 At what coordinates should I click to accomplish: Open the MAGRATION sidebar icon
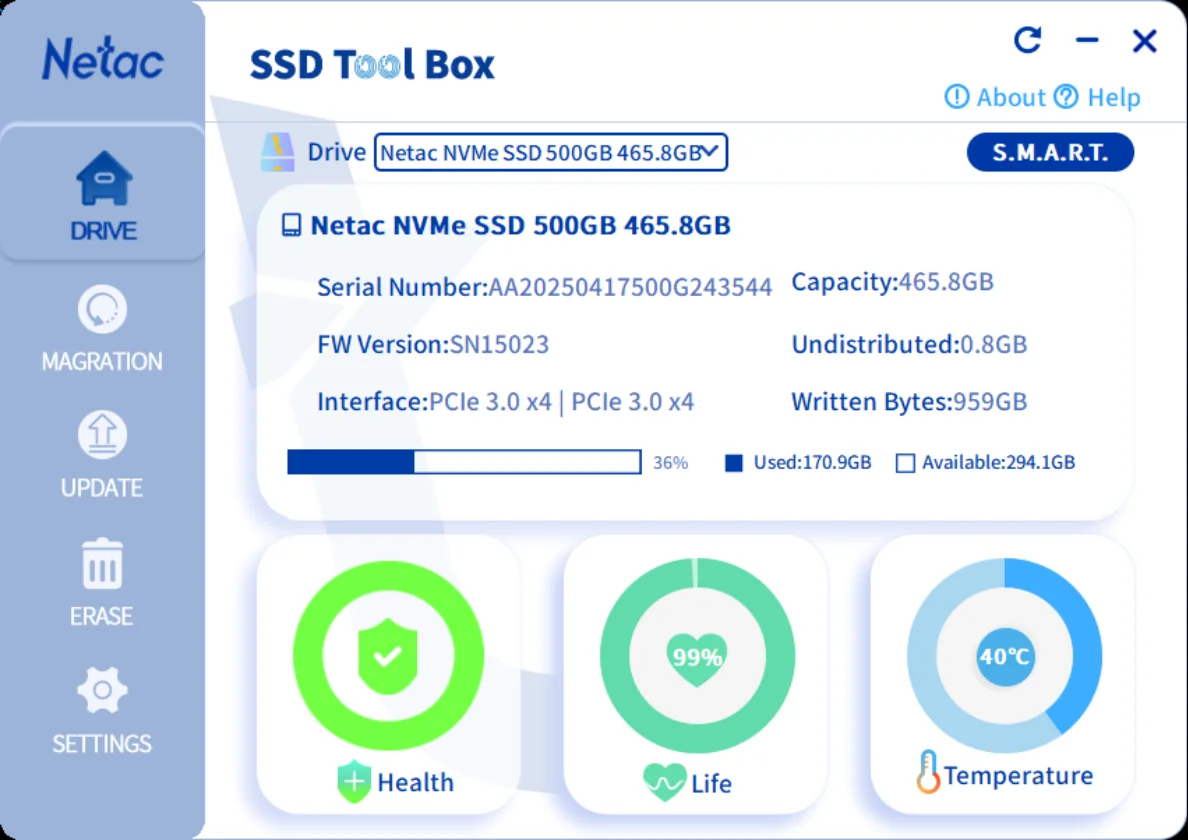coord(102,309)
